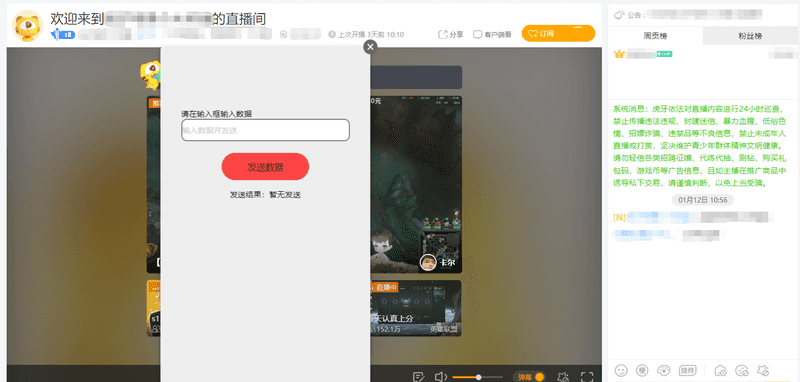800x382 pixels.
Task: Click the crown icon in contribution ranking
Action: [x=619, y=54]
